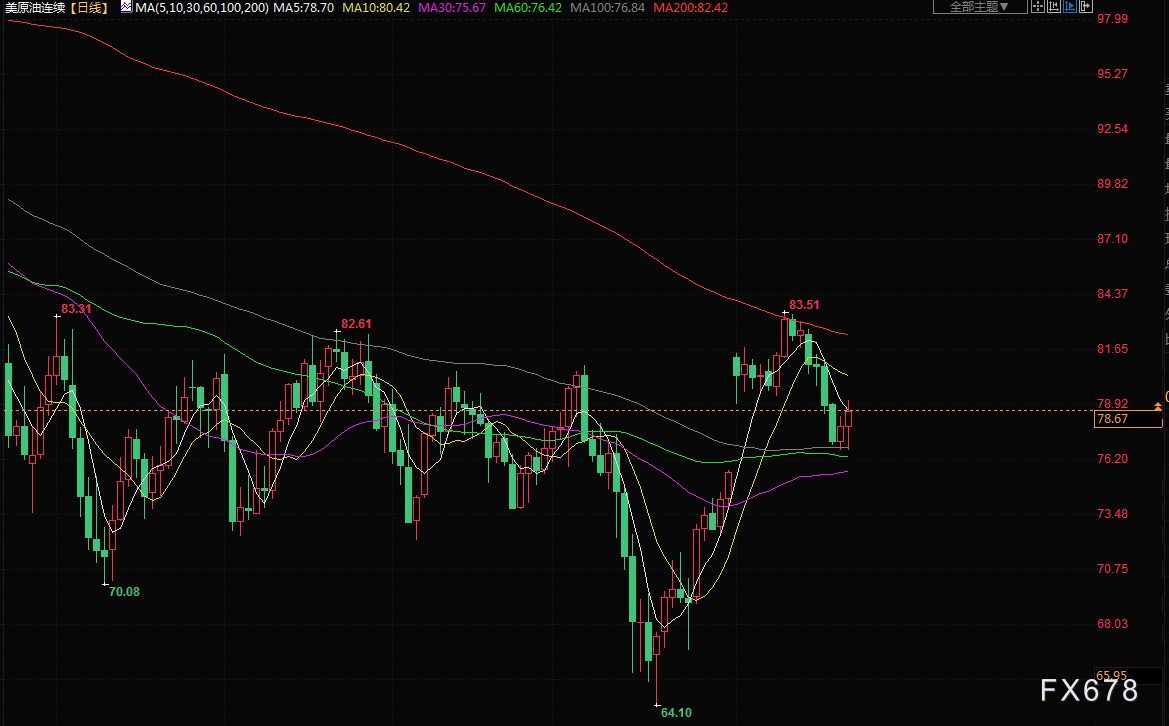This screenshot has height=726, width=1169.
Task: Open MA(5,10,30,60,100,200) parameter label
Action: tap(202, 7)
